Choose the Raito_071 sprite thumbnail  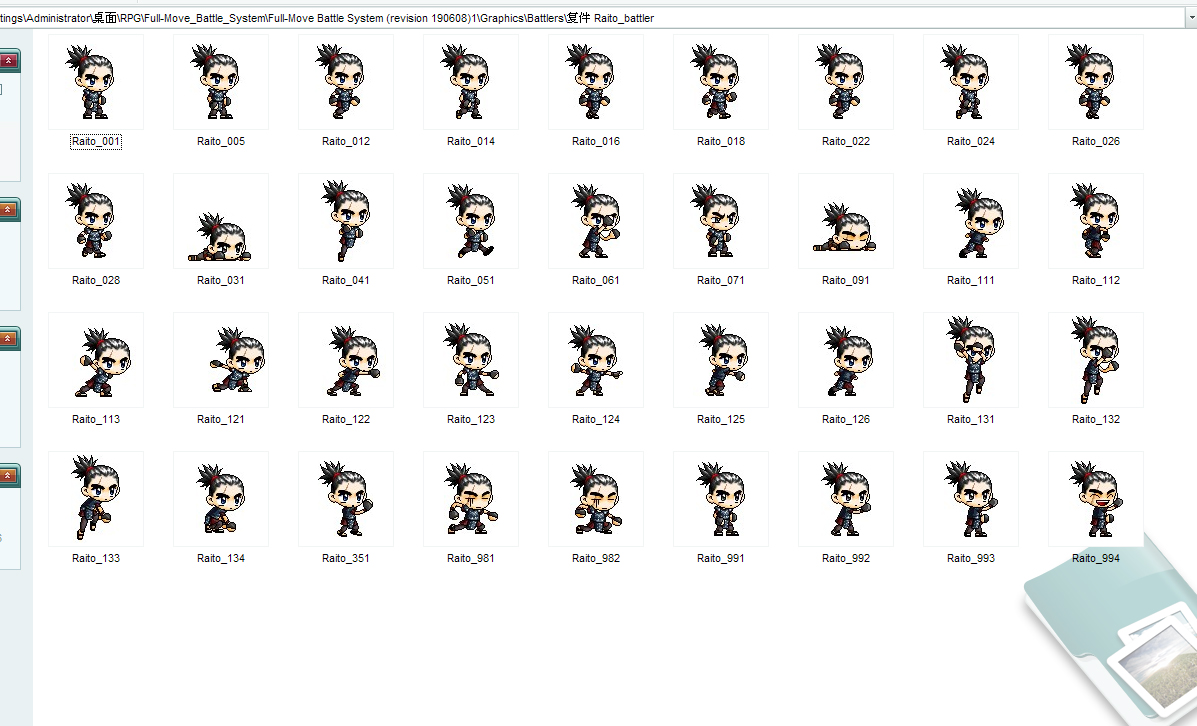tap(721, 221)
